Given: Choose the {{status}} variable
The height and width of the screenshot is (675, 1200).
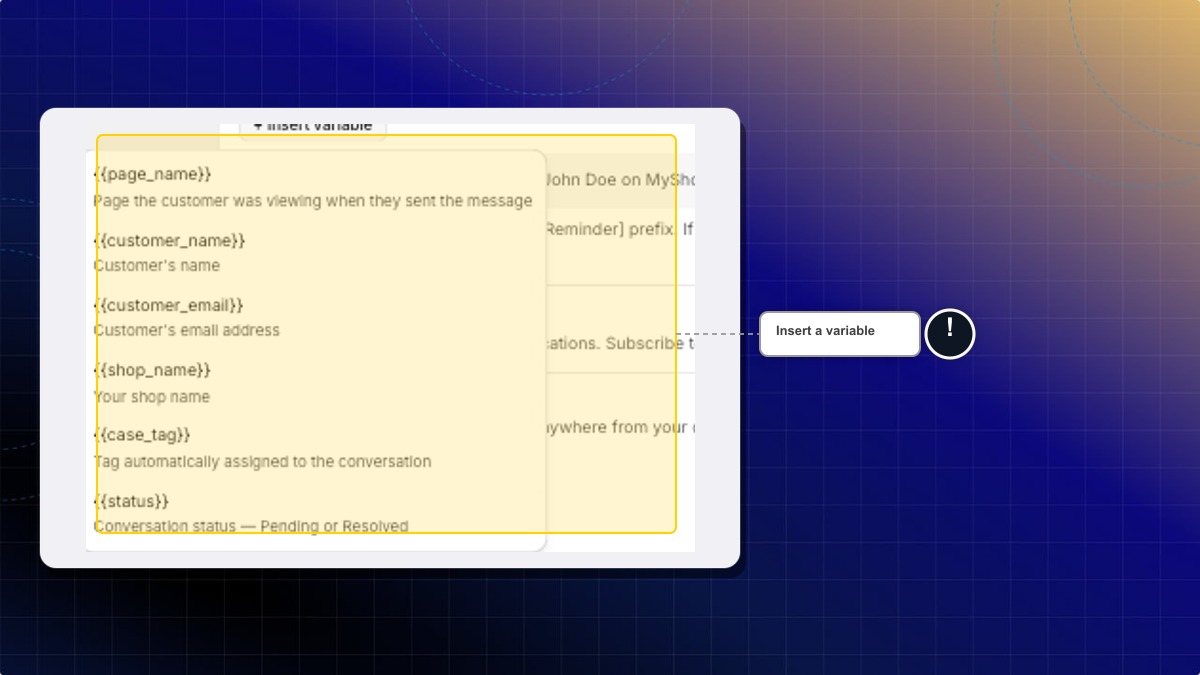Looking at the screenshot, I should click(131, 500).
